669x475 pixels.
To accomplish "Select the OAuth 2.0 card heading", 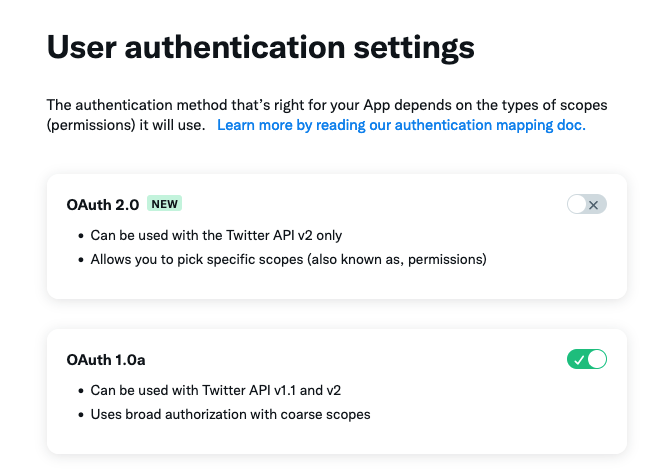I will (x=103, y=205).
